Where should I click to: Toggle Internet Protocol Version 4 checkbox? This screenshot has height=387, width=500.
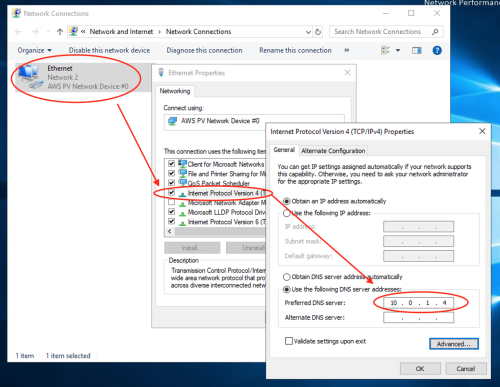(x=171, y=192)
